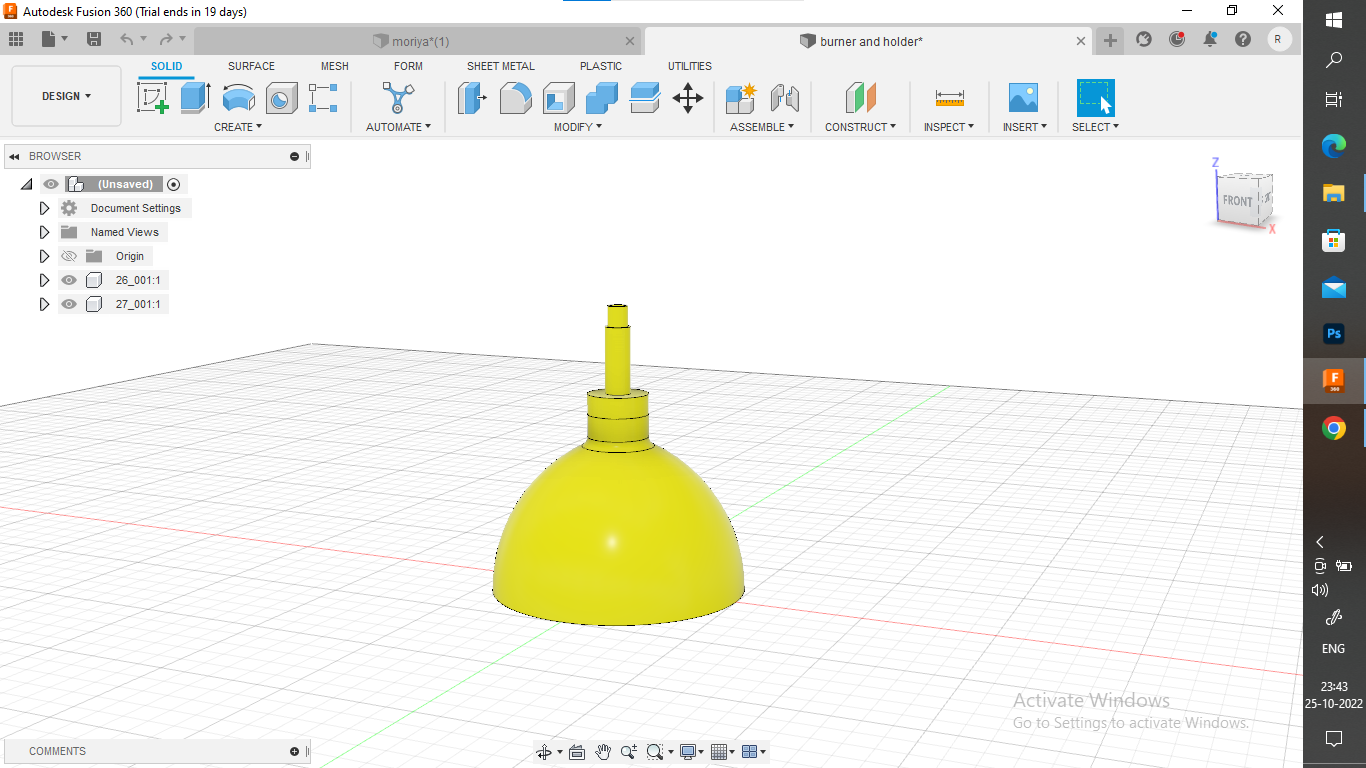Screen dimensions: 1366x768
Task: Switch to the SURFACE tab
Action: (251, 66)
